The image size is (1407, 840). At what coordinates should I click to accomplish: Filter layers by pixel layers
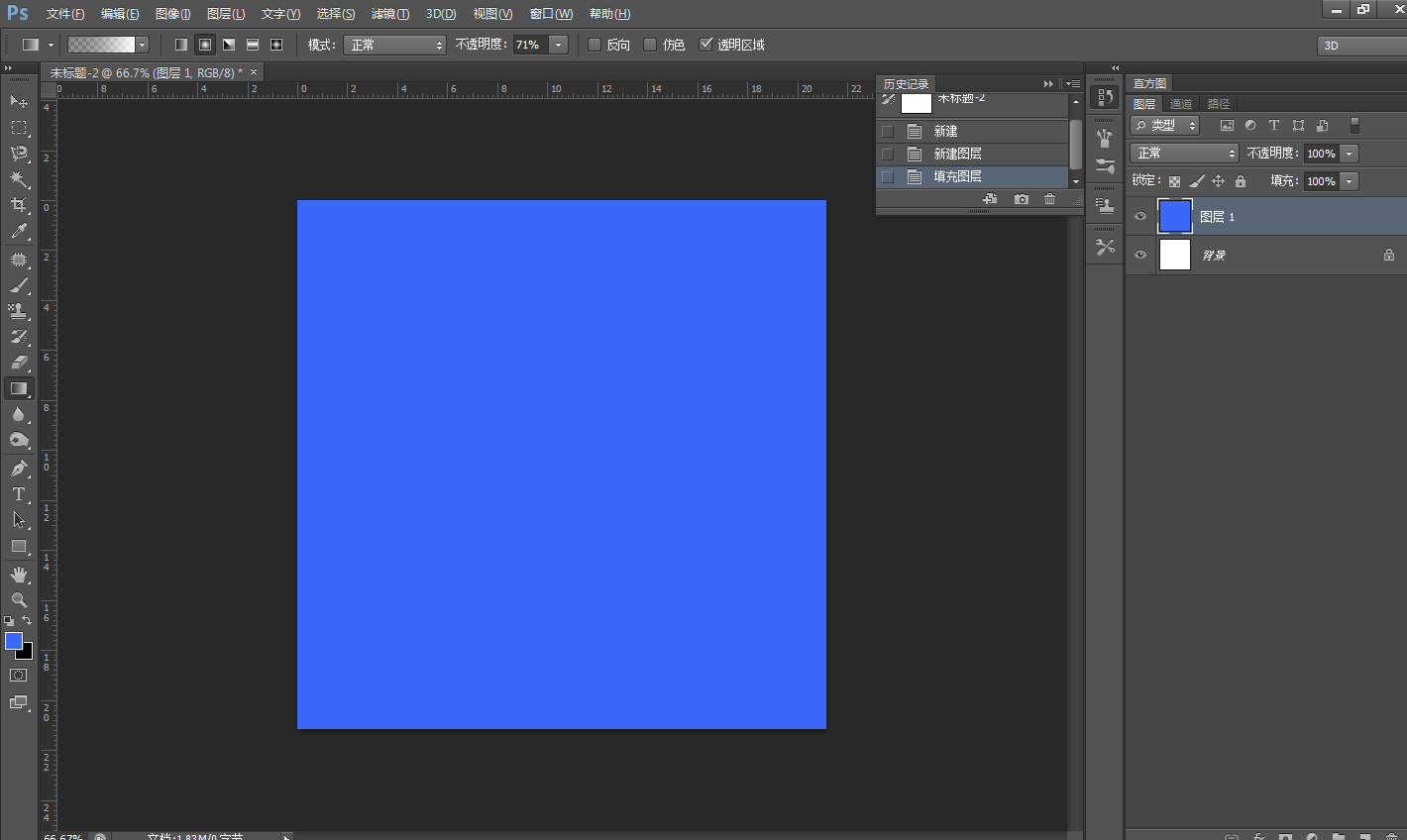click(1227, 126)
